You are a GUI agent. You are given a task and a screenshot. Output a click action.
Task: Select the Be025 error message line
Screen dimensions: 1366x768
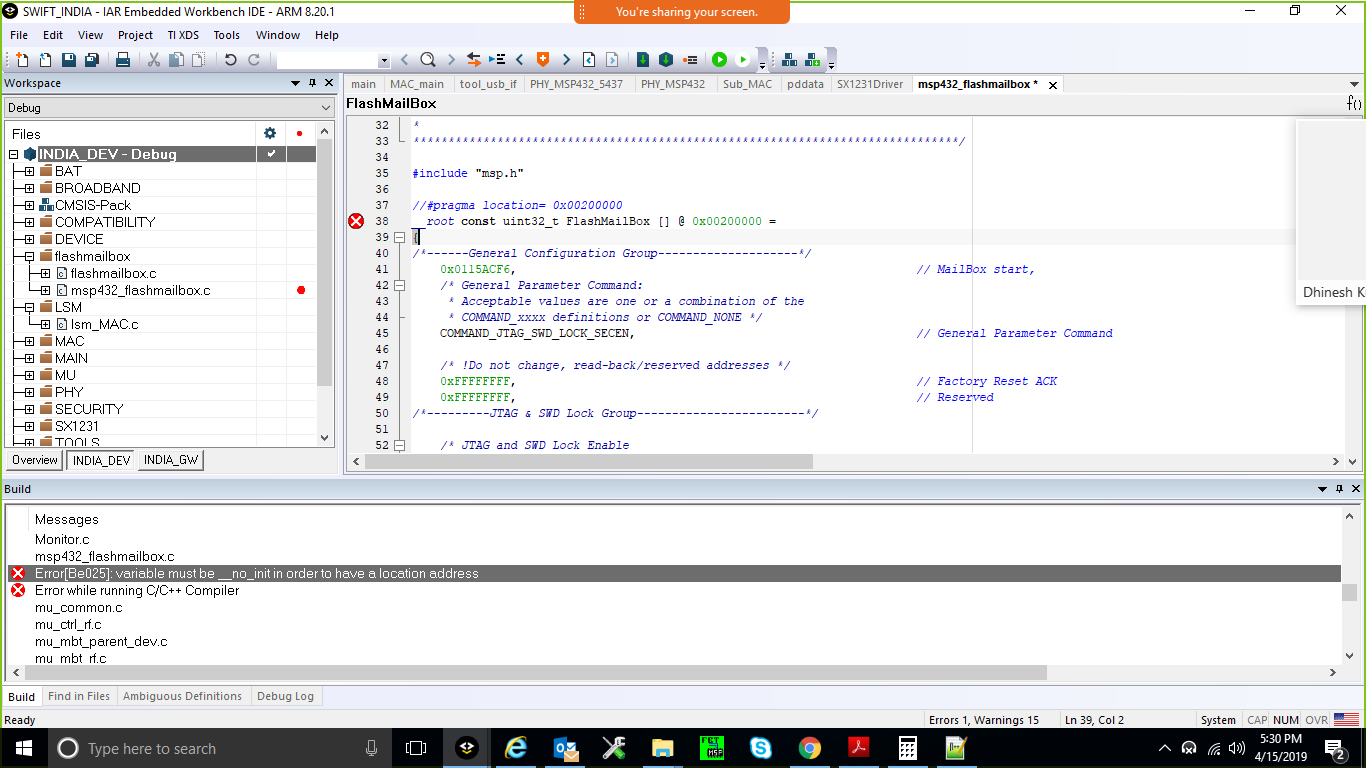(x=257, y=574)
